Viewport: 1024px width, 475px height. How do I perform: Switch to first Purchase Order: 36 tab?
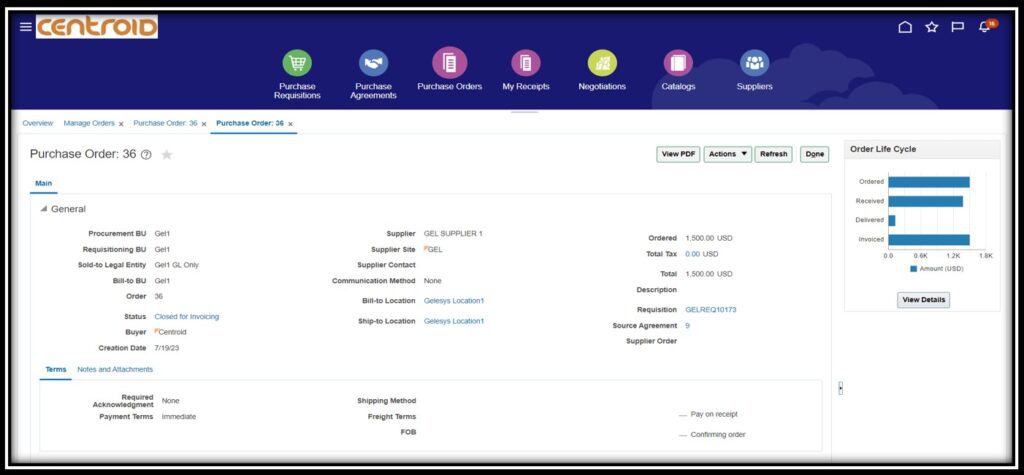(x=165, y=123)
